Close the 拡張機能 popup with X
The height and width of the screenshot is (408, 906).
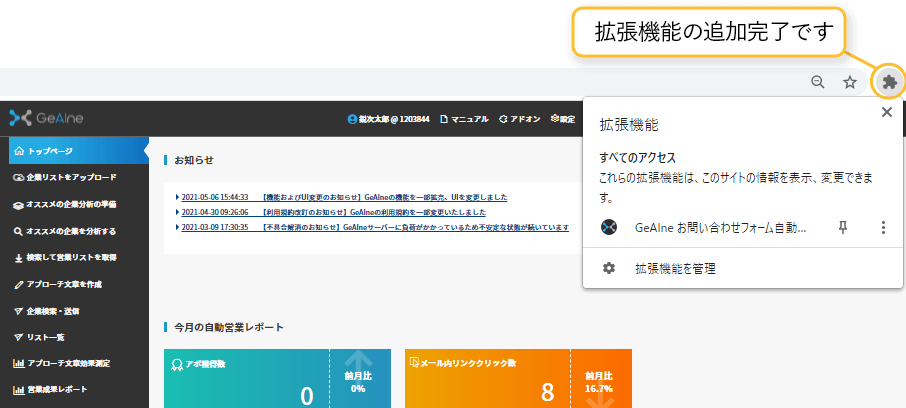click(x=887, y=112)
